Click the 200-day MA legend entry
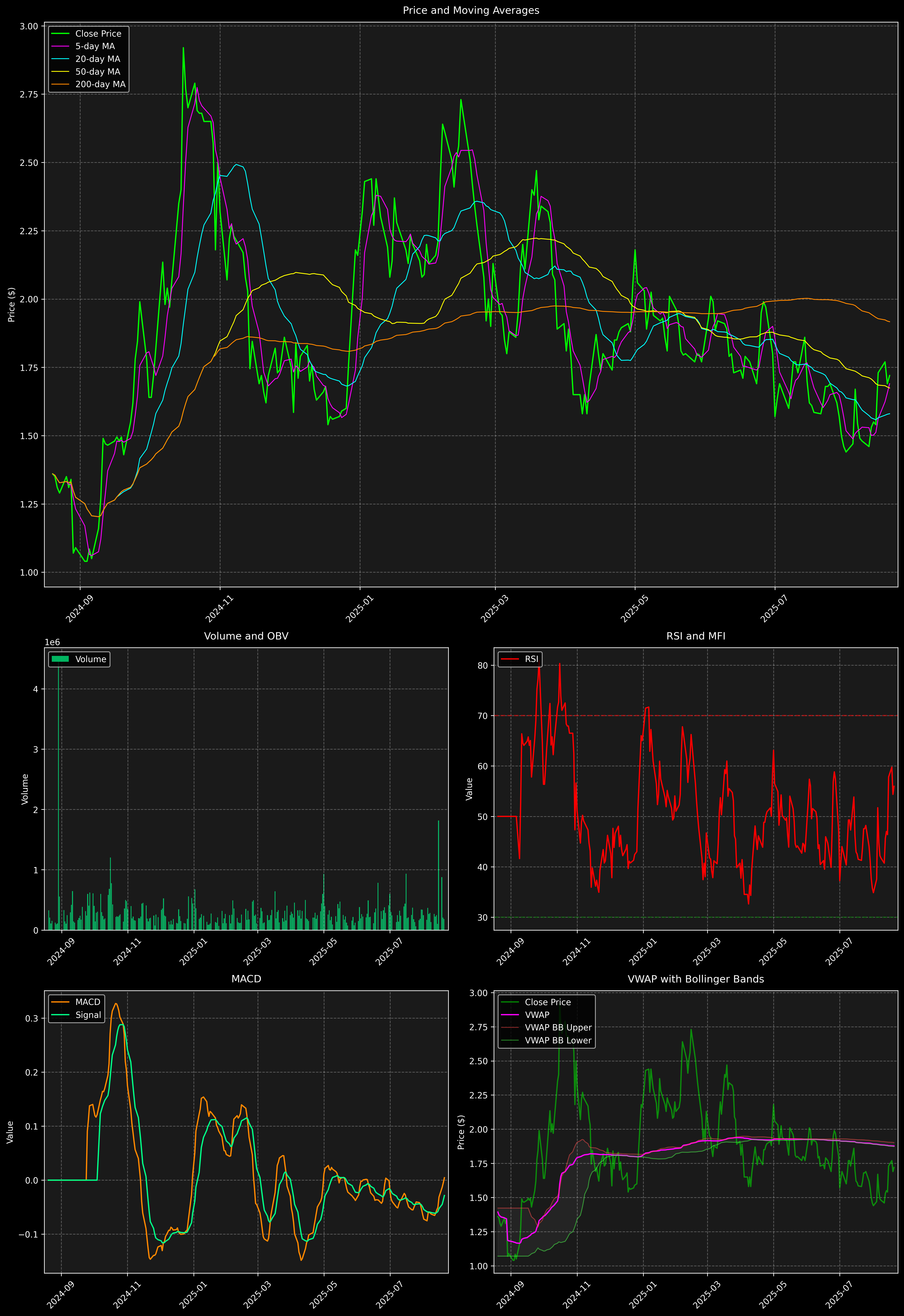The height and width of the screenshot is (1316, 904). point(100,84)
